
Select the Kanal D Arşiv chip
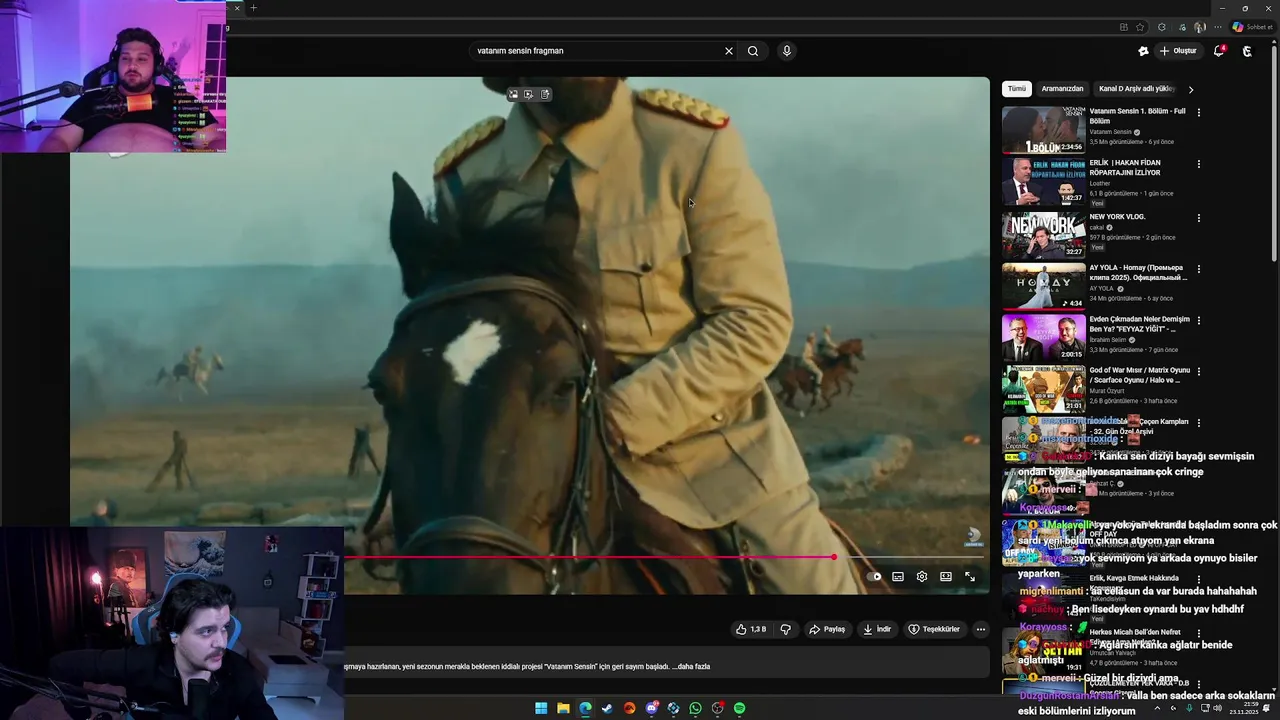click(1136, 89)
